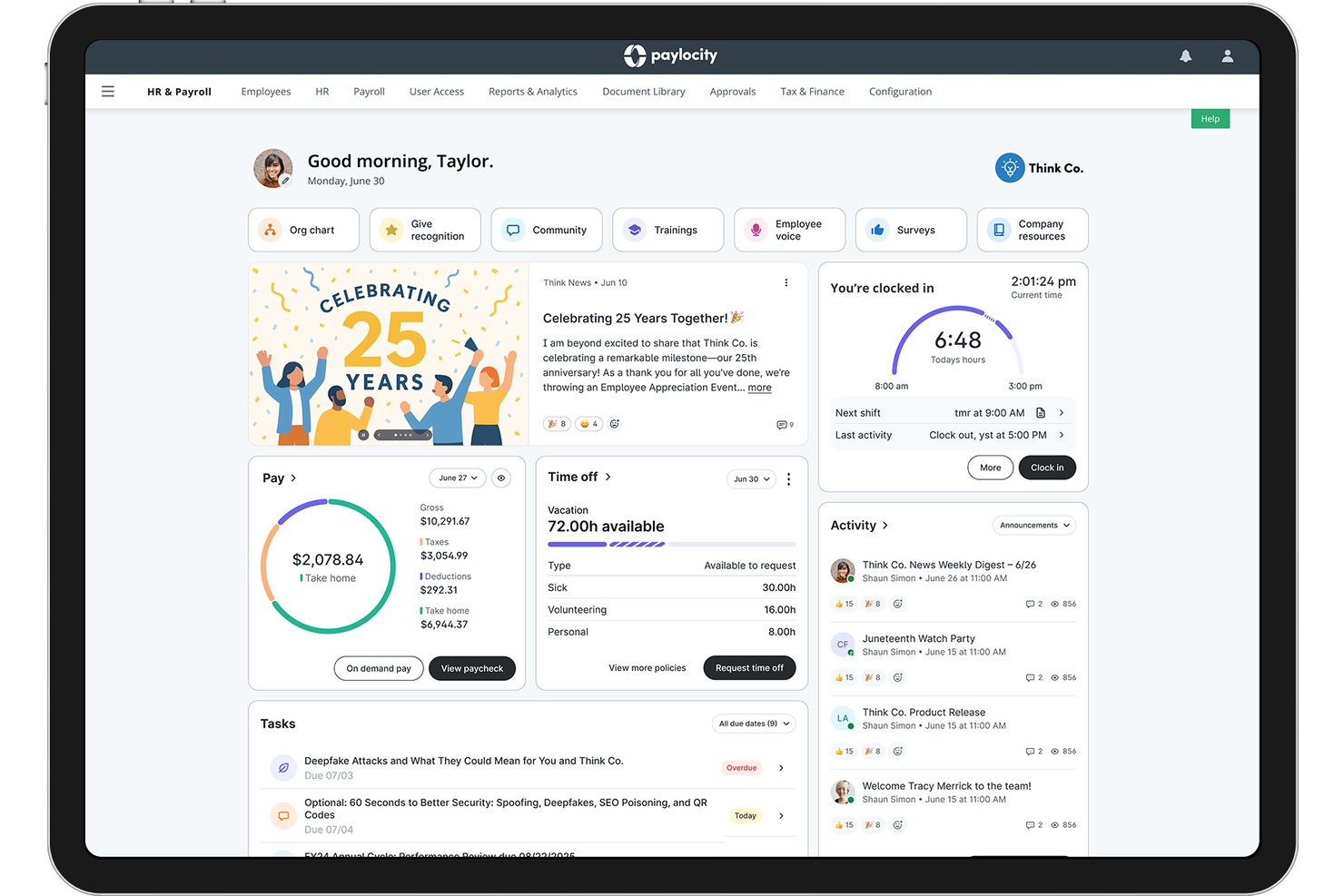Click the Paylocity logo
Image resolution: width=1344 pixels, height=896 pixels.
[670, 55]
